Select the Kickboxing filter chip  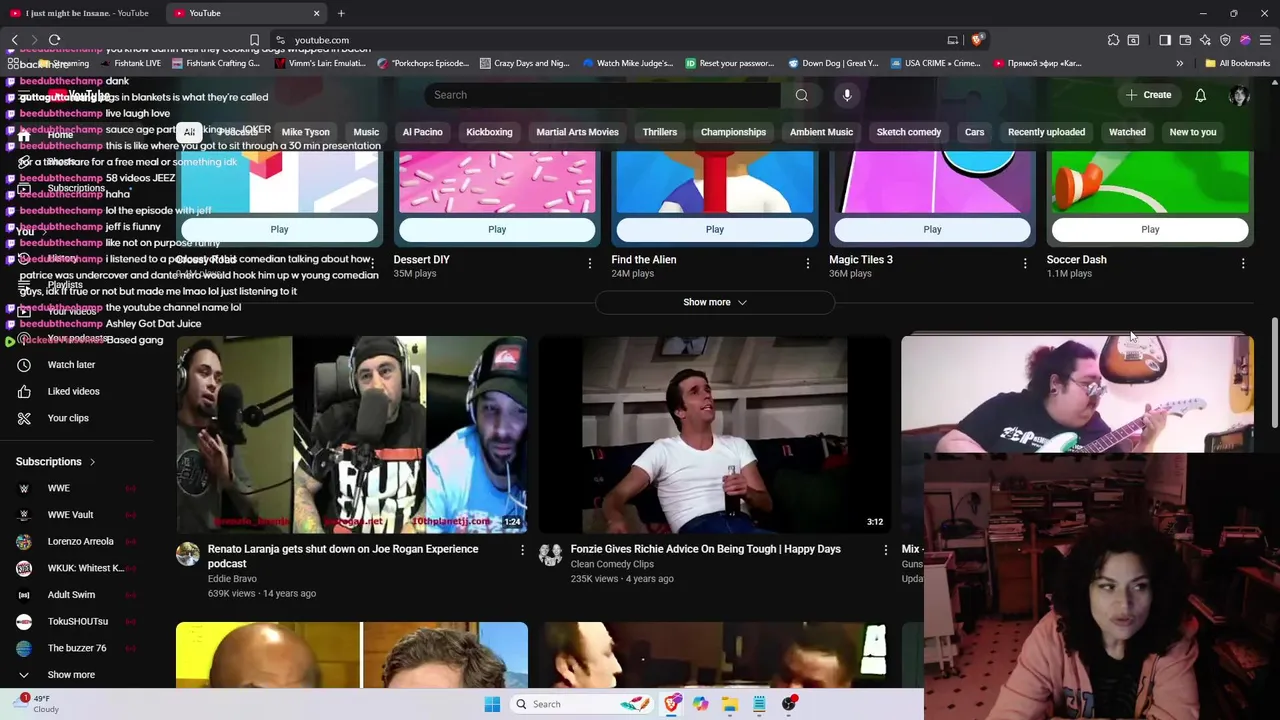(489, 132)
